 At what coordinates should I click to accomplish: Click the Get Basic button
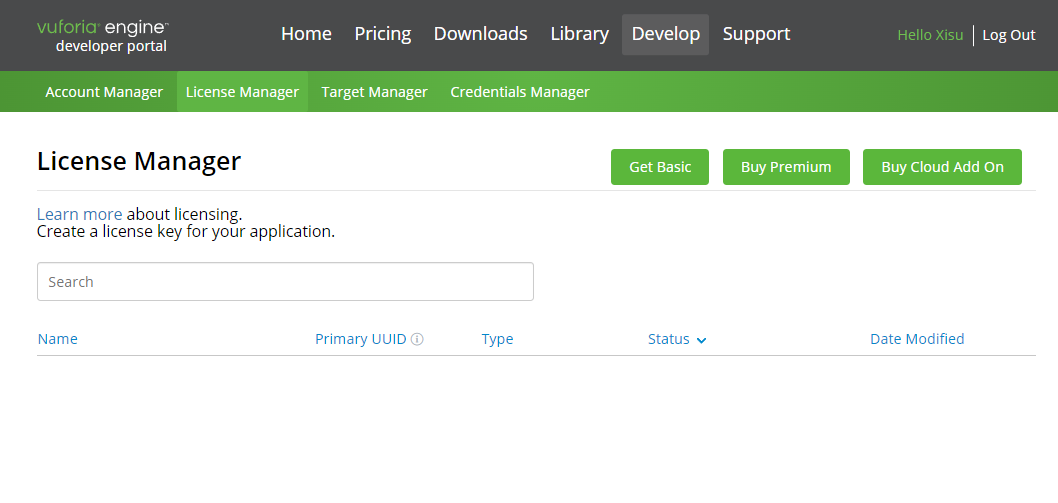pos(660,167)
